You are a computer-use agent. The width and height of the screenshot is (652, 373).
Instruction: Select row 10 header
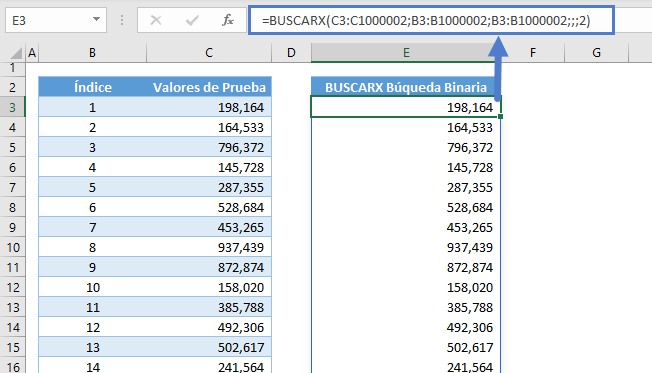[12, 247]
